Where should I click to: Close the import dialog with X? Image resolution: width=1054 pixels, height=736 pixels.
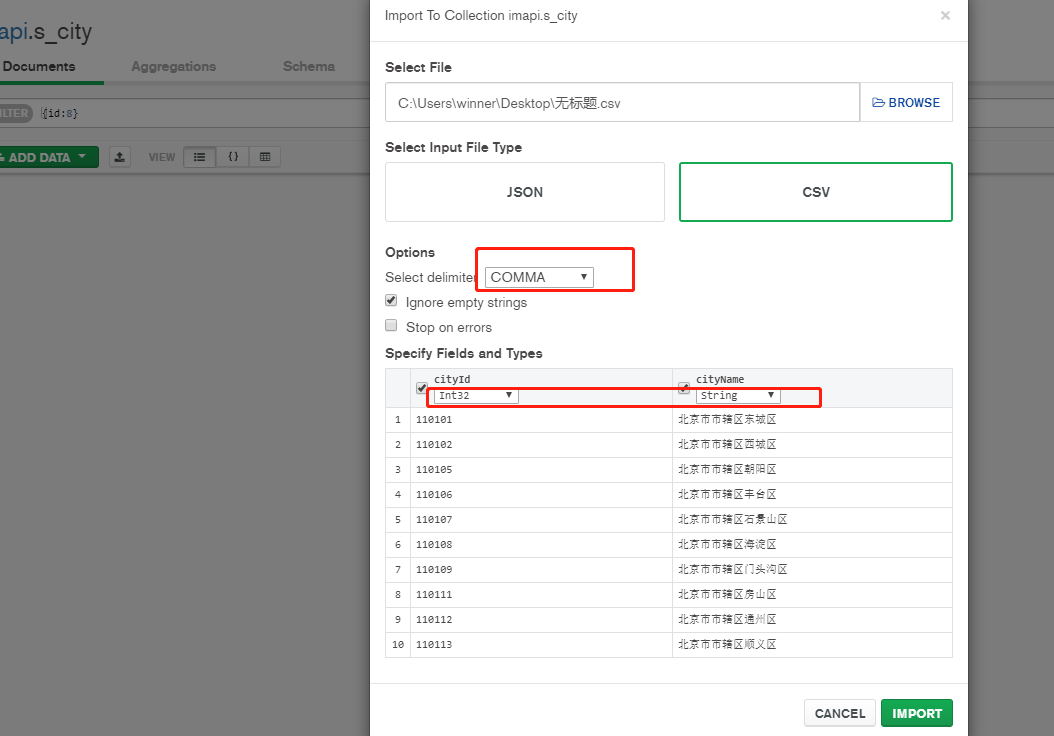(945, 16)
